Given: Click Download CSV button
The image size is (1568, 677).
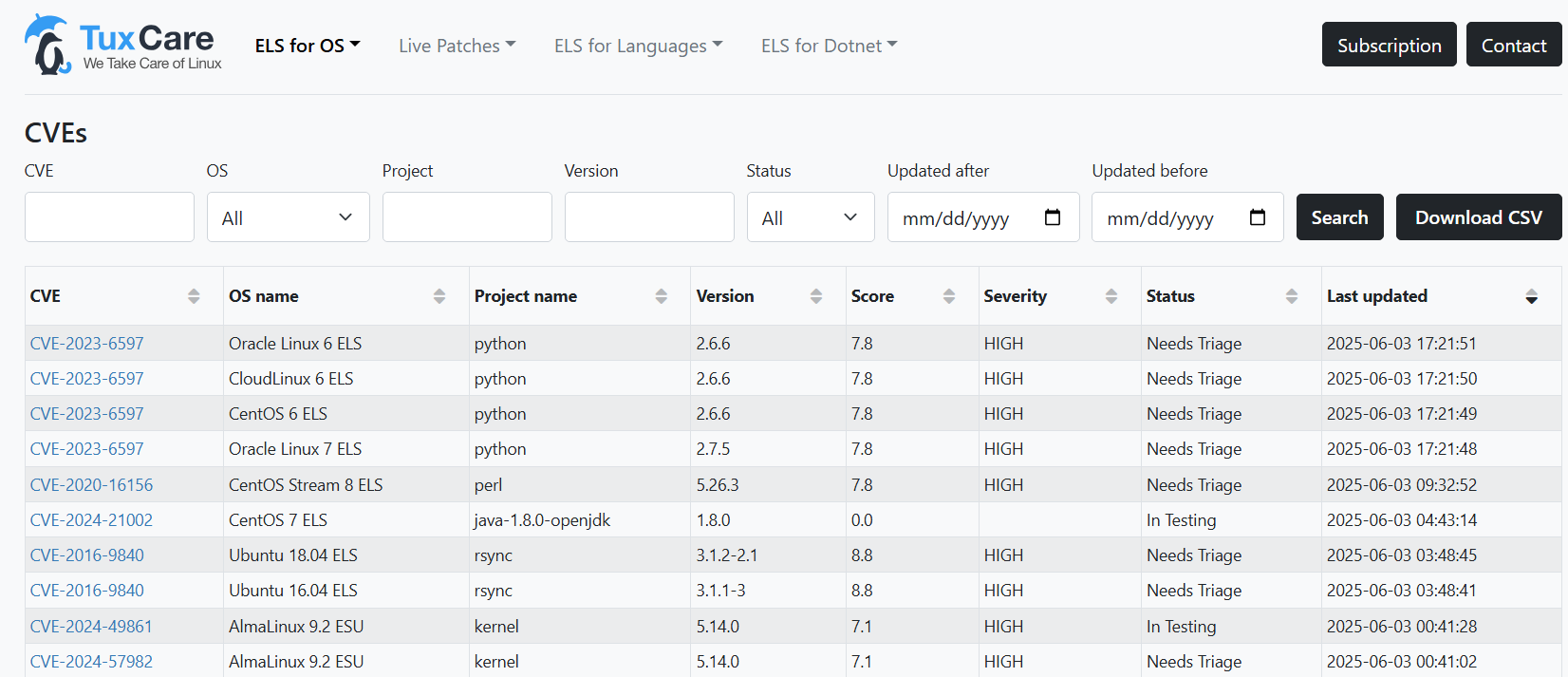Looking at the screenshot, I should [x=1478, y=217].
